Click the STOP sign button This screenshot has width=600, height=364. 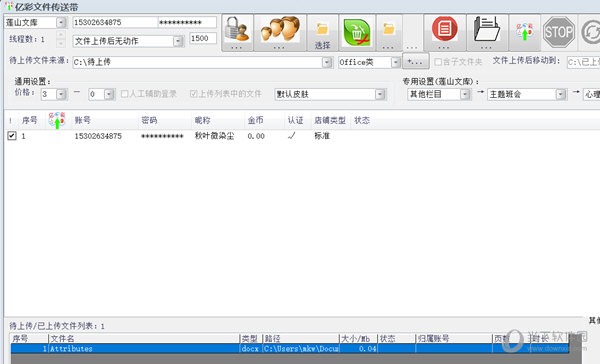pos(559,32)
